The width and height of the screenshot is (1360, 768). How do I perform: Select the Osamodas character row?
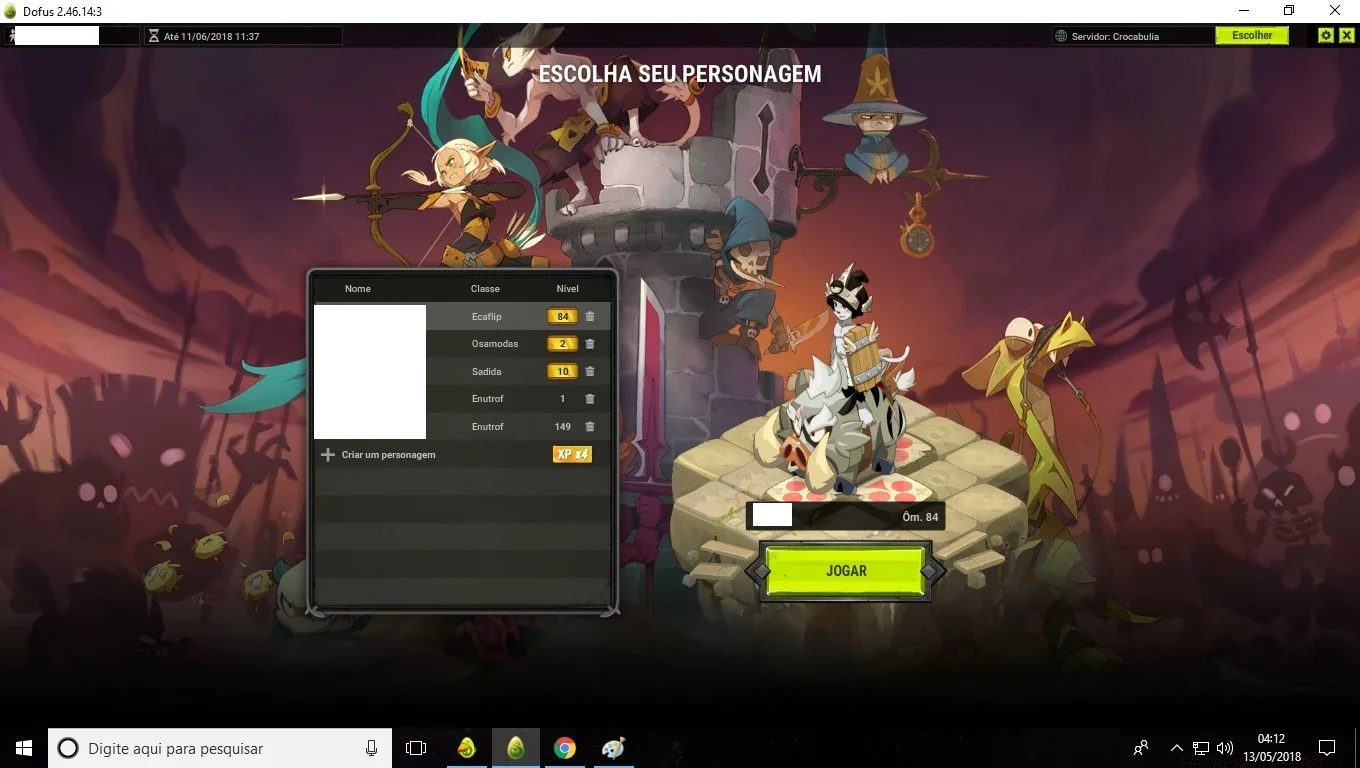pyautogui.click(x=462, y=344)
